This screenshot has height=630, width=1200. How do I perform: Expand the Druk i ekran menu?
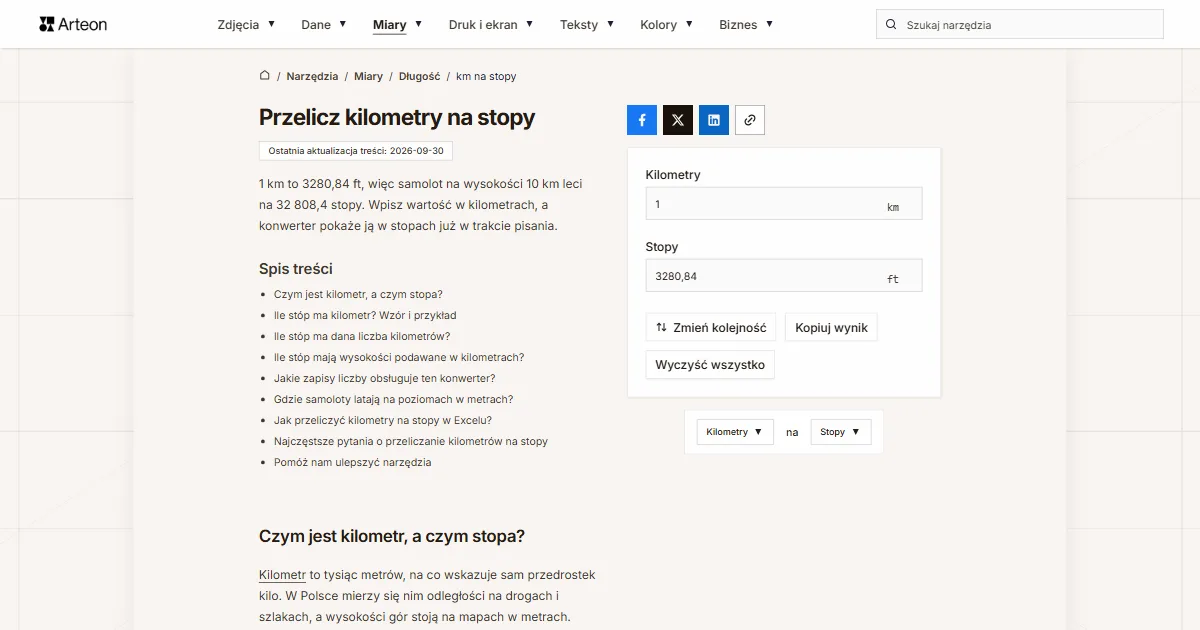(491, 24)
